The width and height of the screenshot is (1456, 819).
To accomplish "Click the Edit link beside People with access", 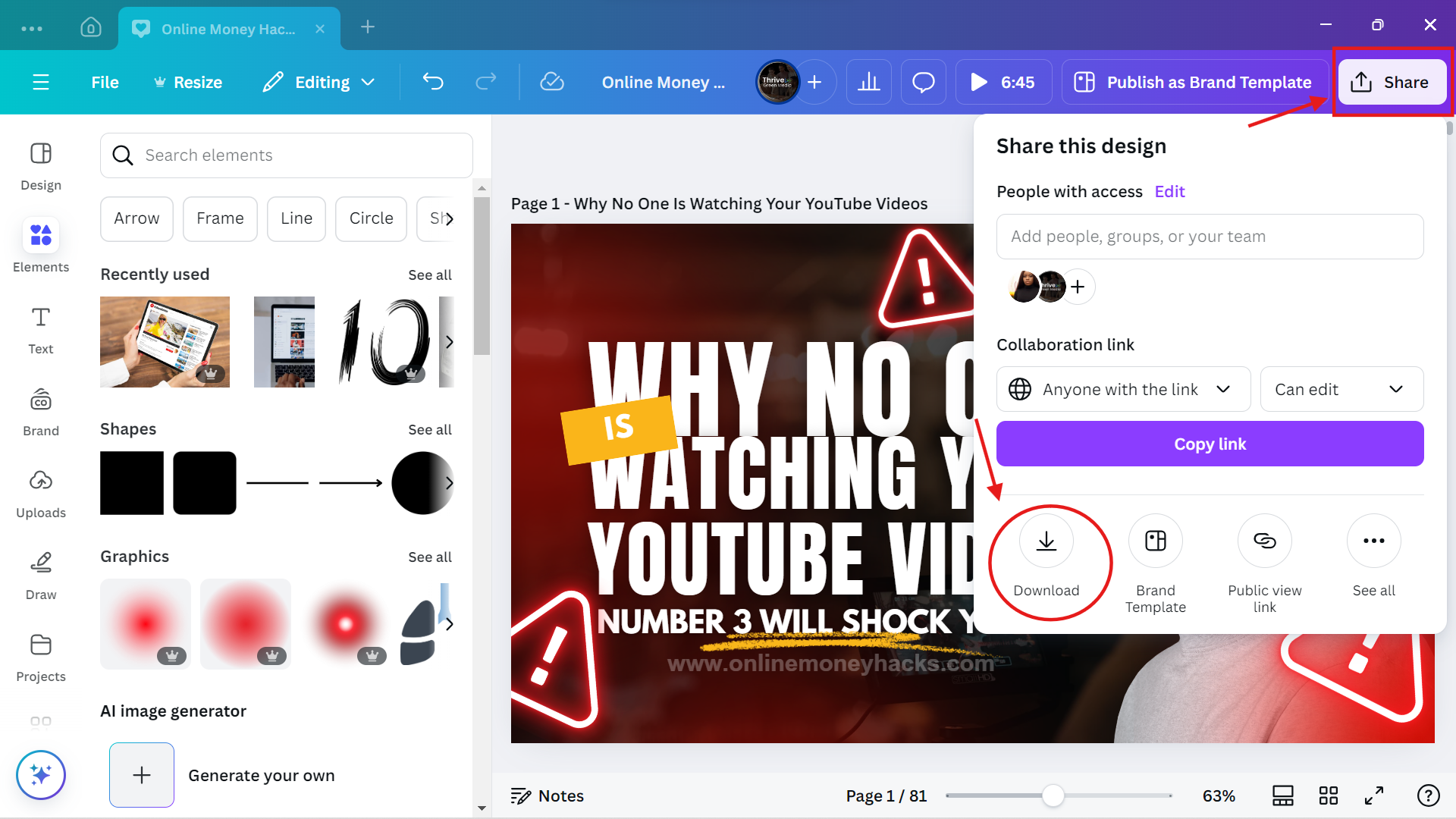I will (1169, 192).
